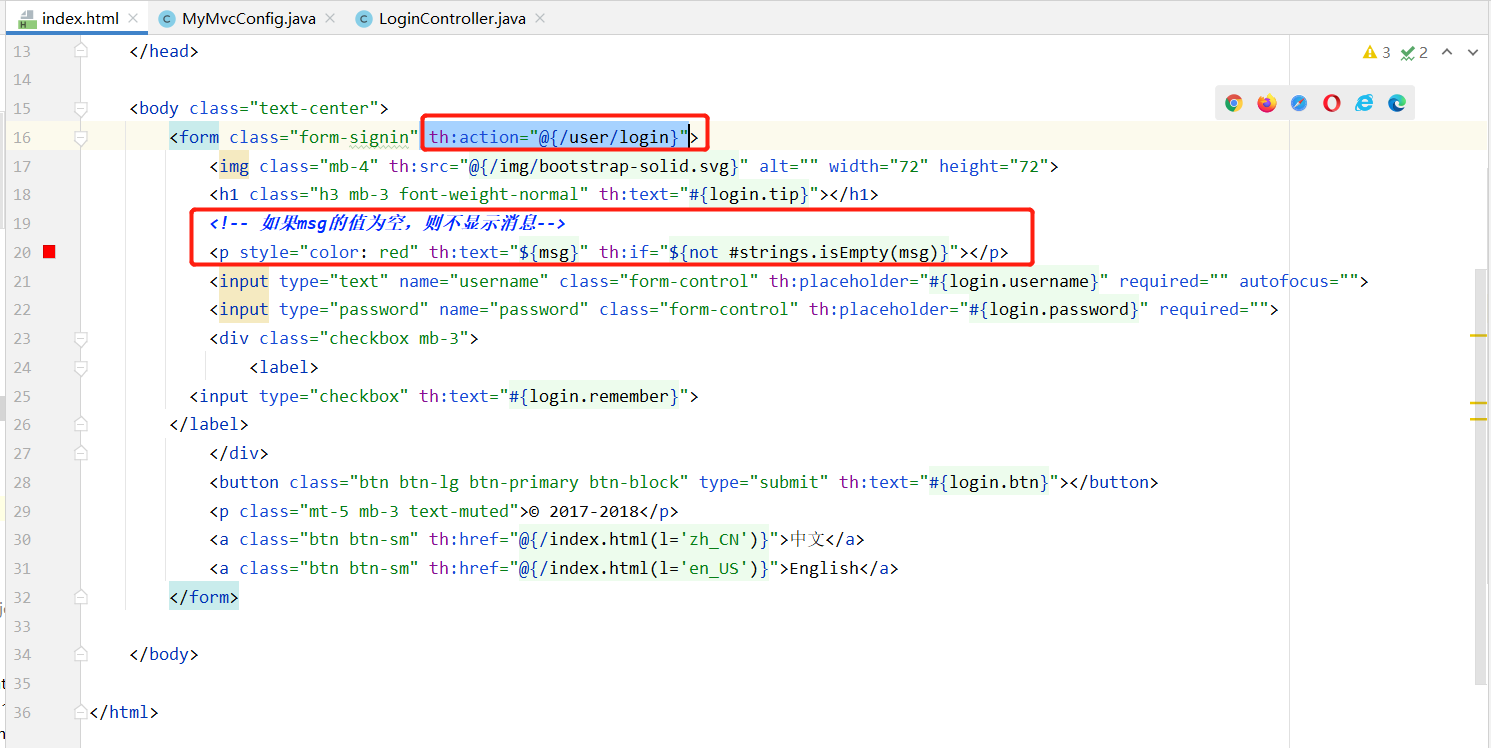Toggle fold marker at closing head tag
This screenshot has height=748, width=1491.
pyautogui.click(x=81, y=51)
